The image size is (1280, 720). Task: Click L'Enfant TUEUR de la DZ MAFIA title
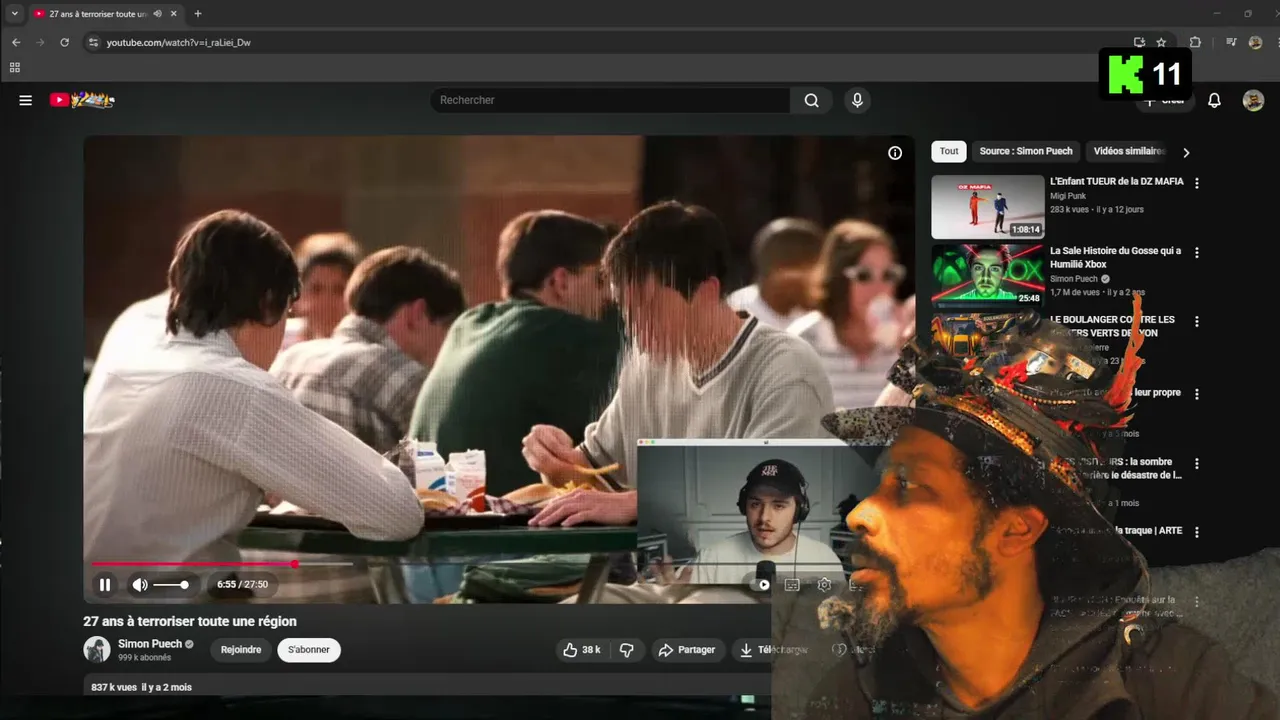[1116, 182]
